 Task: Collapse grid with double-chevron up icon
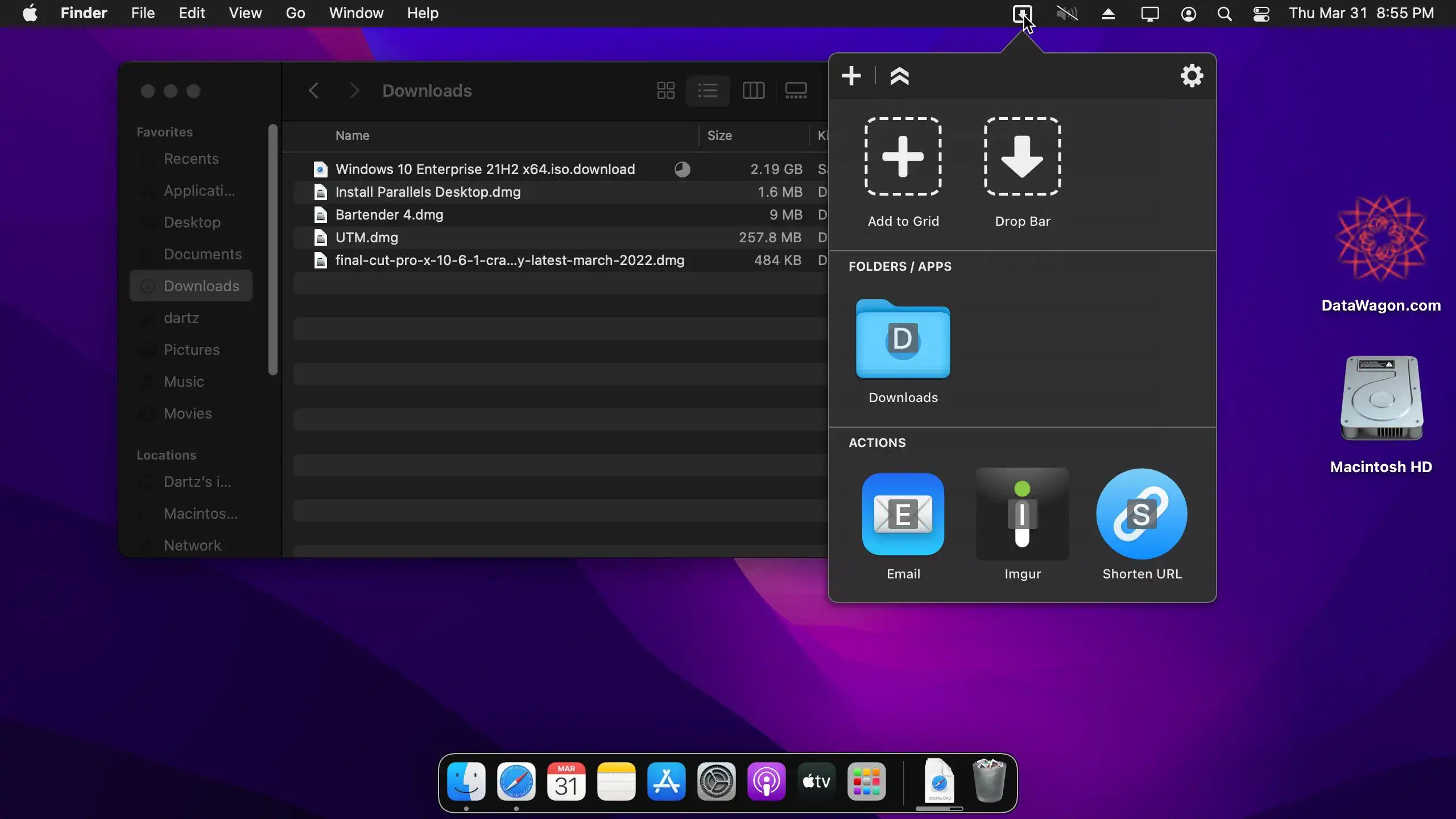coord(899,76)
